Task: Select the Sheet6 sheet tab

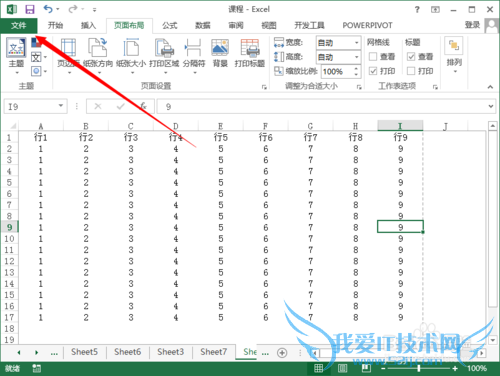Action: pos(128,352)
